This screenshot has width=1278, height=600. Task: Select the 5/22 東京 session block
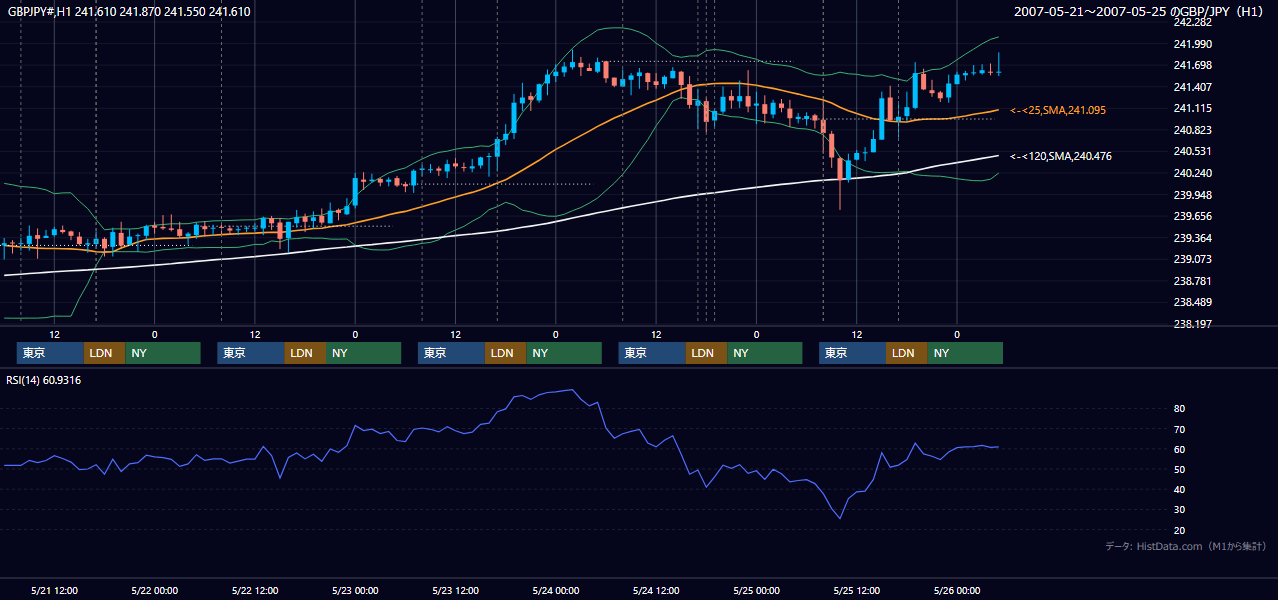click(x=251, y=353)
